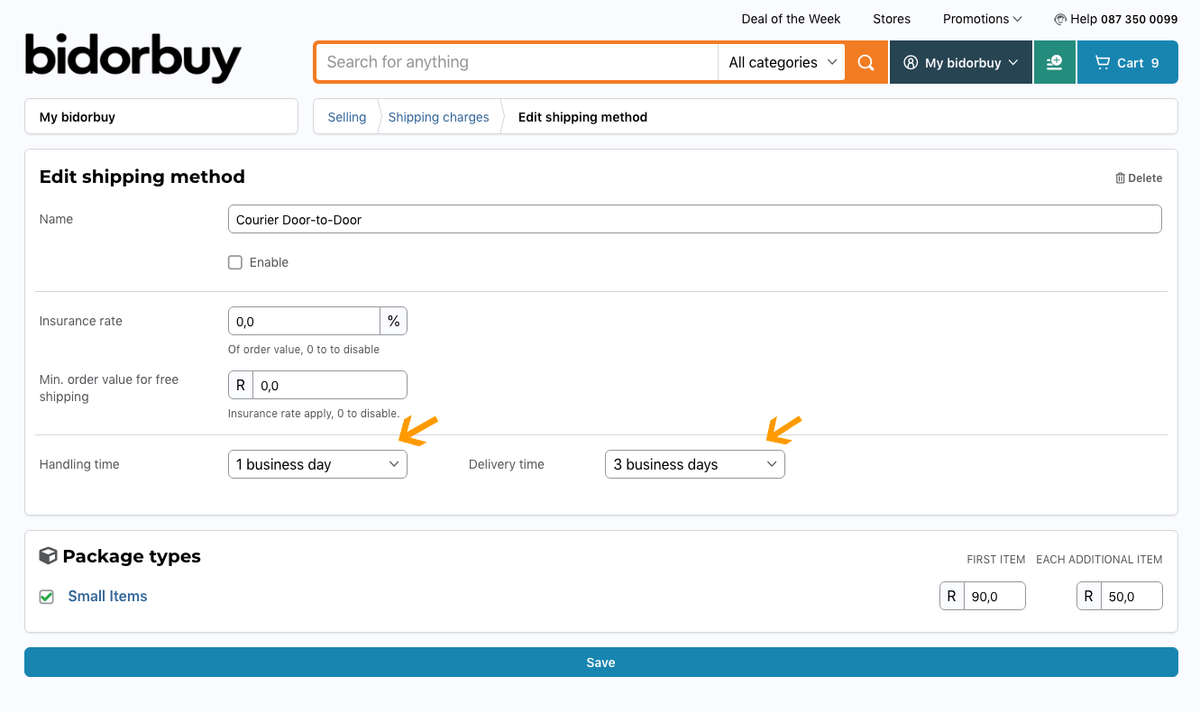
Task: Expand the Promotions menu
Action: tap(982, 19)
